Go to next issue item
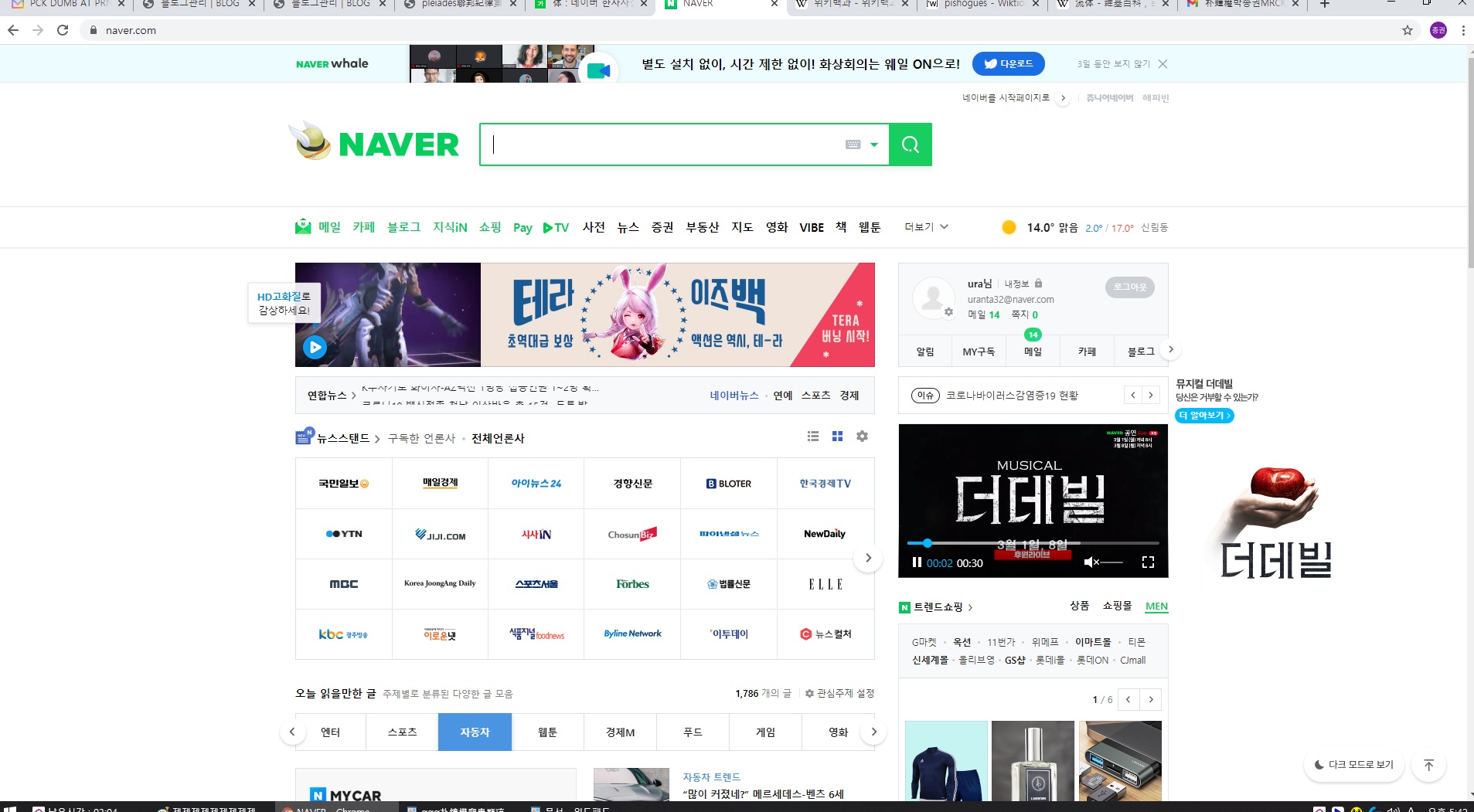Image resolution: width=1474 pixels, height=812 pixels. point(1151,396)
